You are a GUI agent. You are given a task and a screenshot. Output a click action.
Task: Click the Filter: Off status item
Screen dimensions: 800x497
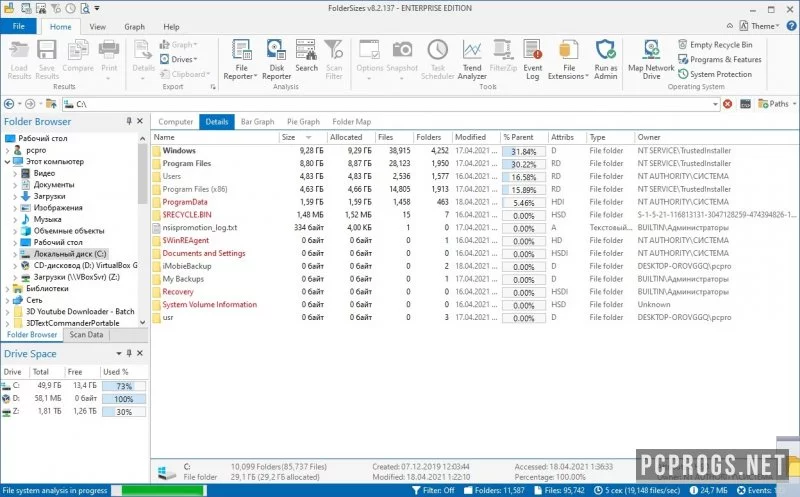click(x=433, y=490)
